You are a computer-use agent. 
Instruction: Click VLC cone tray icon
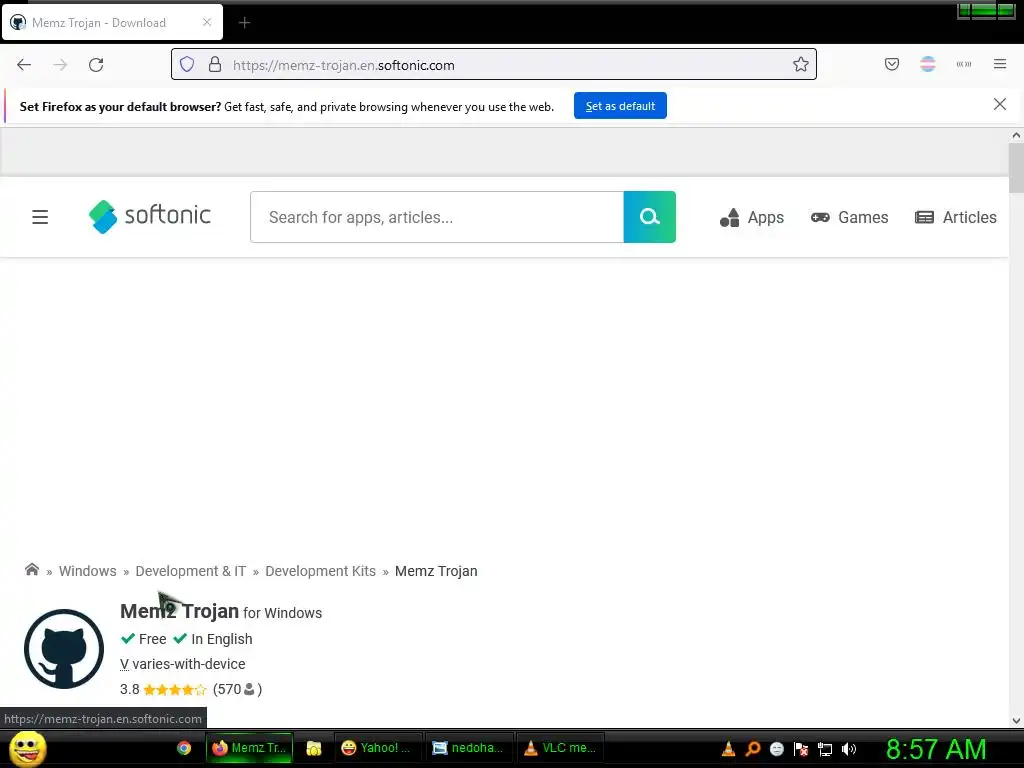(x=728, y=749)
